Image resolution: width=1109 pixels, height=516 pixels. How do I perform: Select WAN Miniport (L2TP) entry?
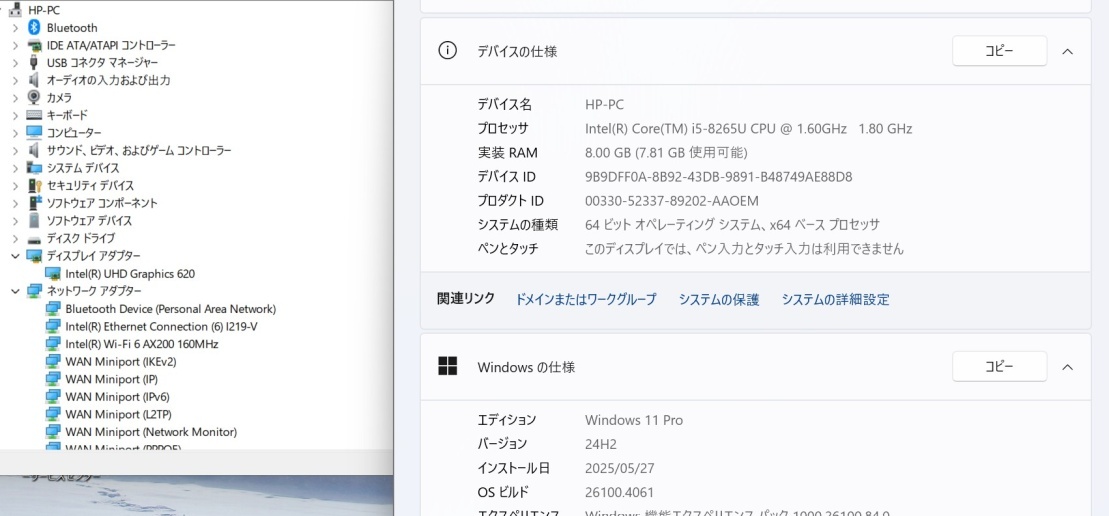click(x=118, y=414)
